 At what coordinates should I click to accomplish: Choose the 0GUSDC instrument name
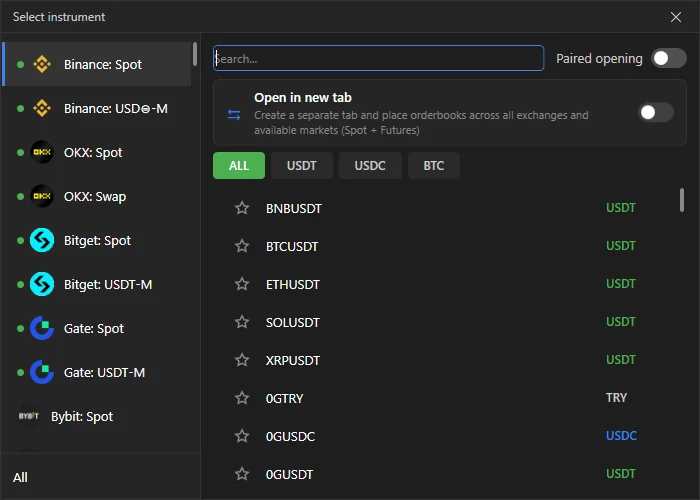click(x=290, y=436)
